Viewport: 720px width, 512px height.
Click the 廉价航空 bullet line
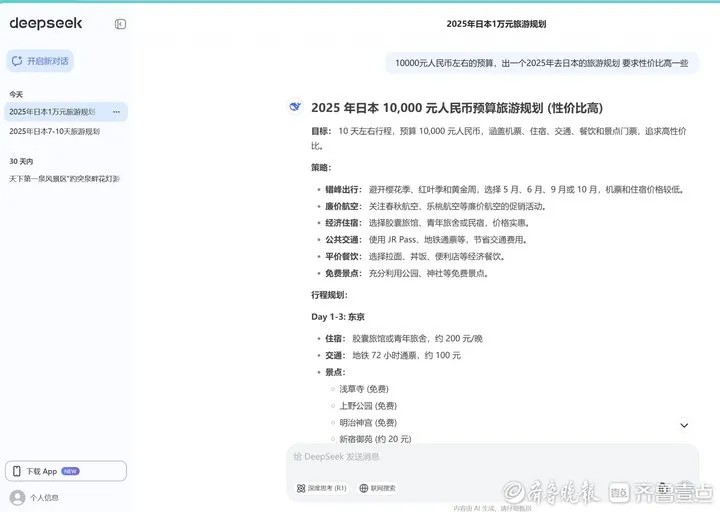[435, 206]
